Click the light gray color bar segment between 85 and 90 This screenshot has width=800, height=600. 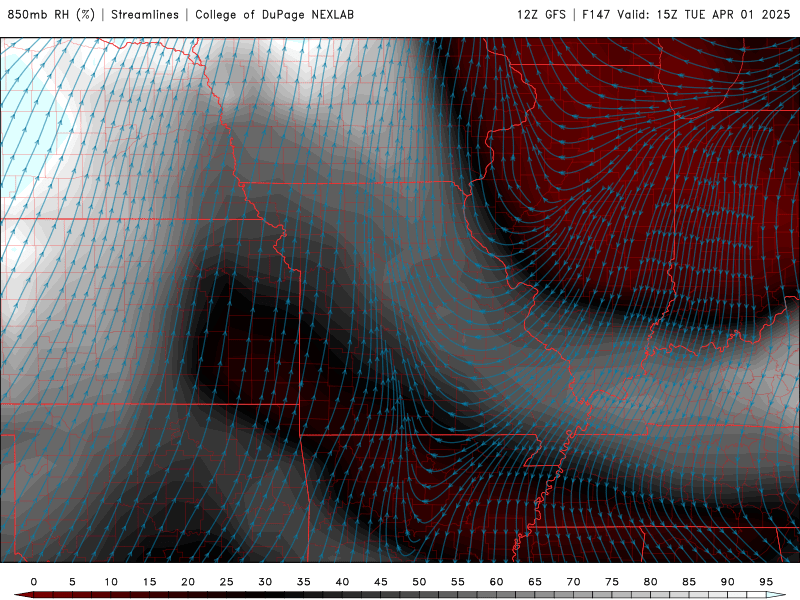tap(708, 595)
